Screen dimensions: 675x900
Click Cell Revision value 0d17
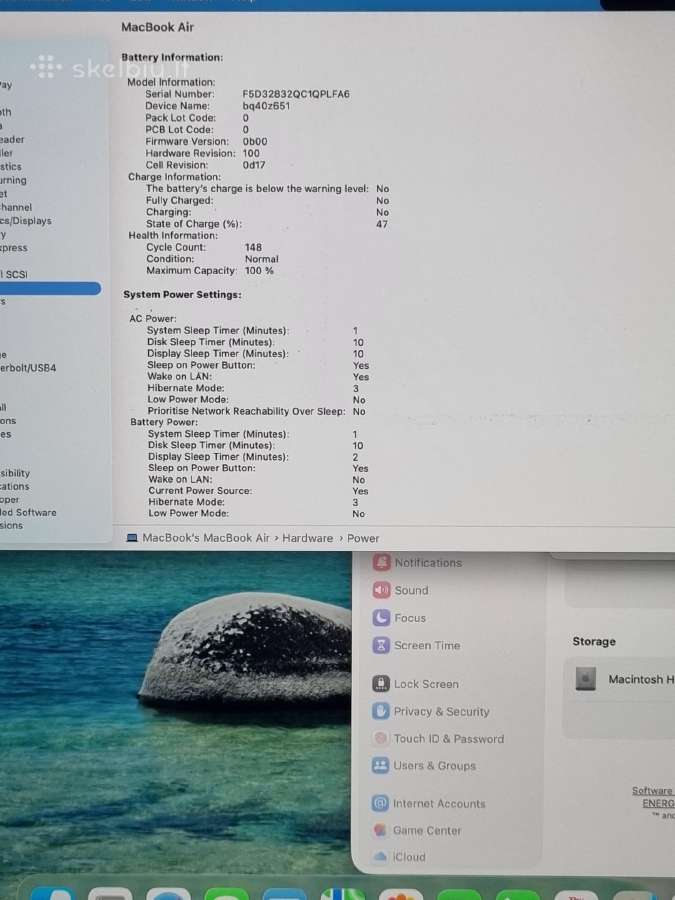click(254, 165)
